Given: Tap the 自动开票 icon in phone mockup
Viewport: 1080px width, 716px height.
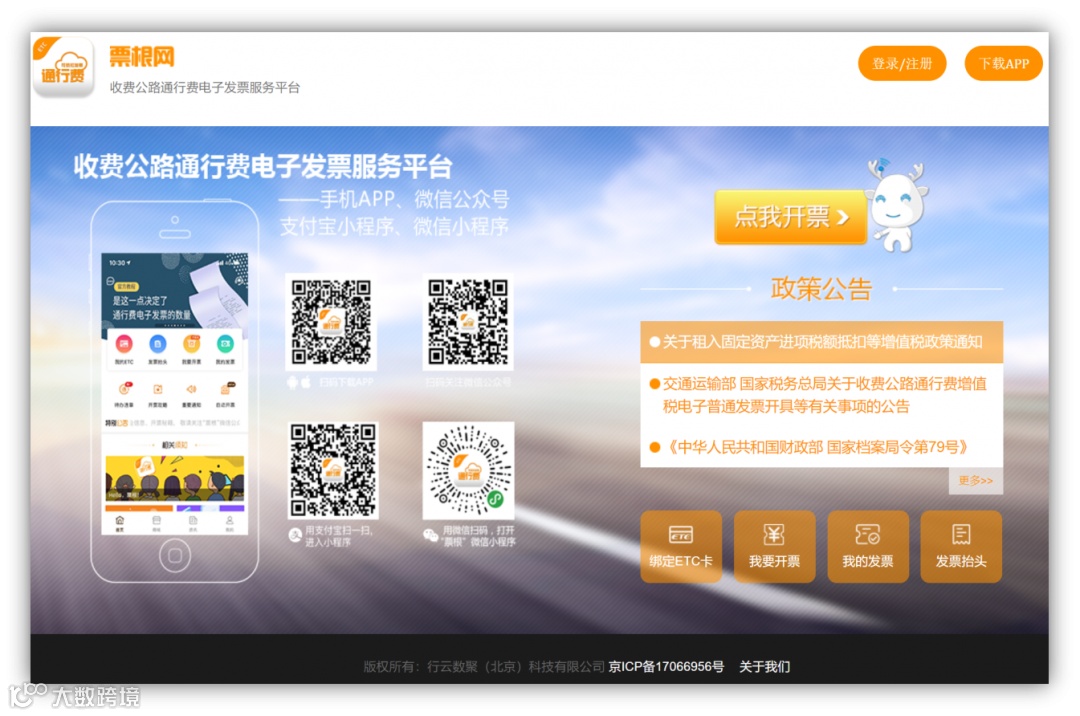Looking at the screenshot, I should point(225,390).
